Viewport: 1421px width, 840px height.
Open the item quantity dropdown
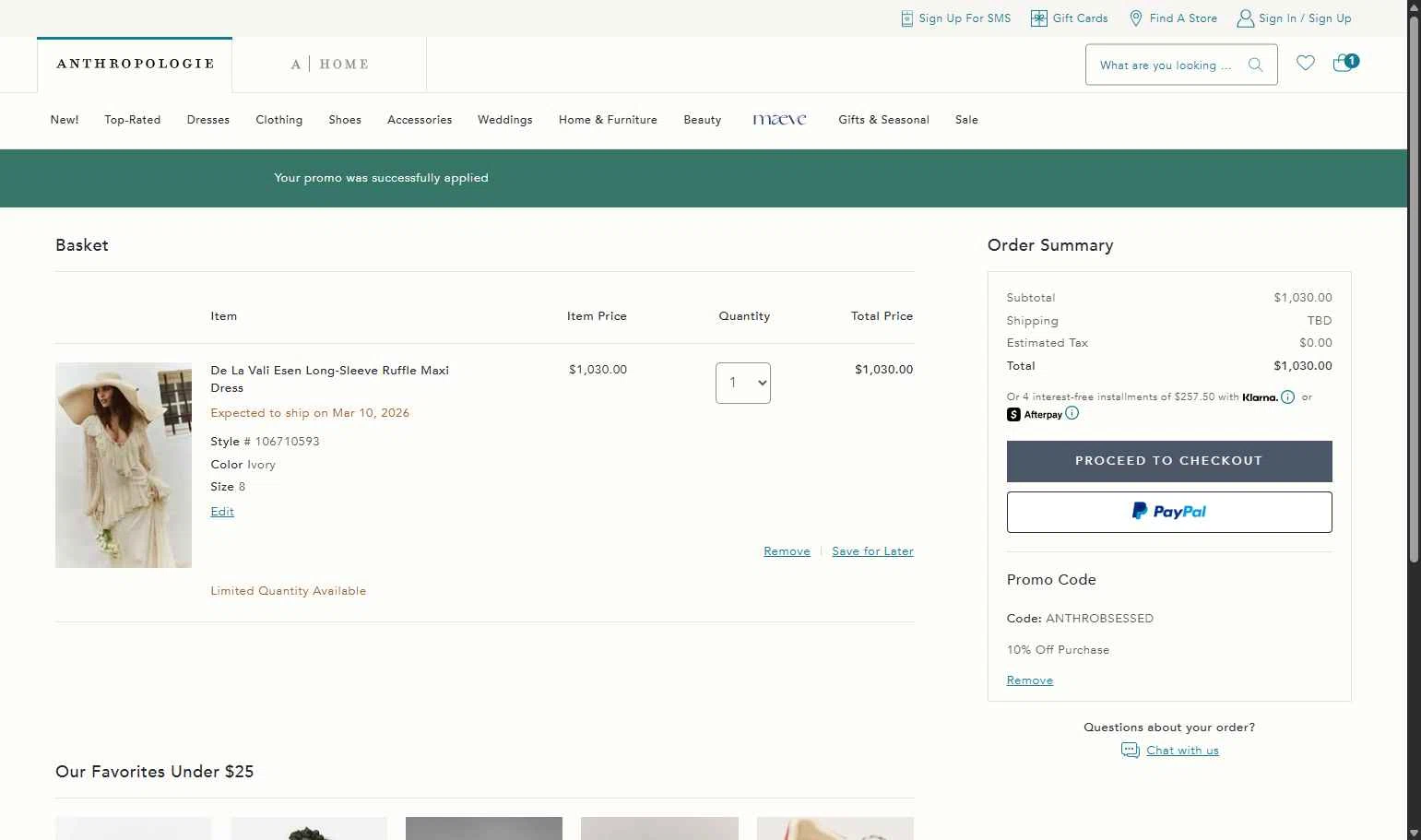(x=743, y=383)
